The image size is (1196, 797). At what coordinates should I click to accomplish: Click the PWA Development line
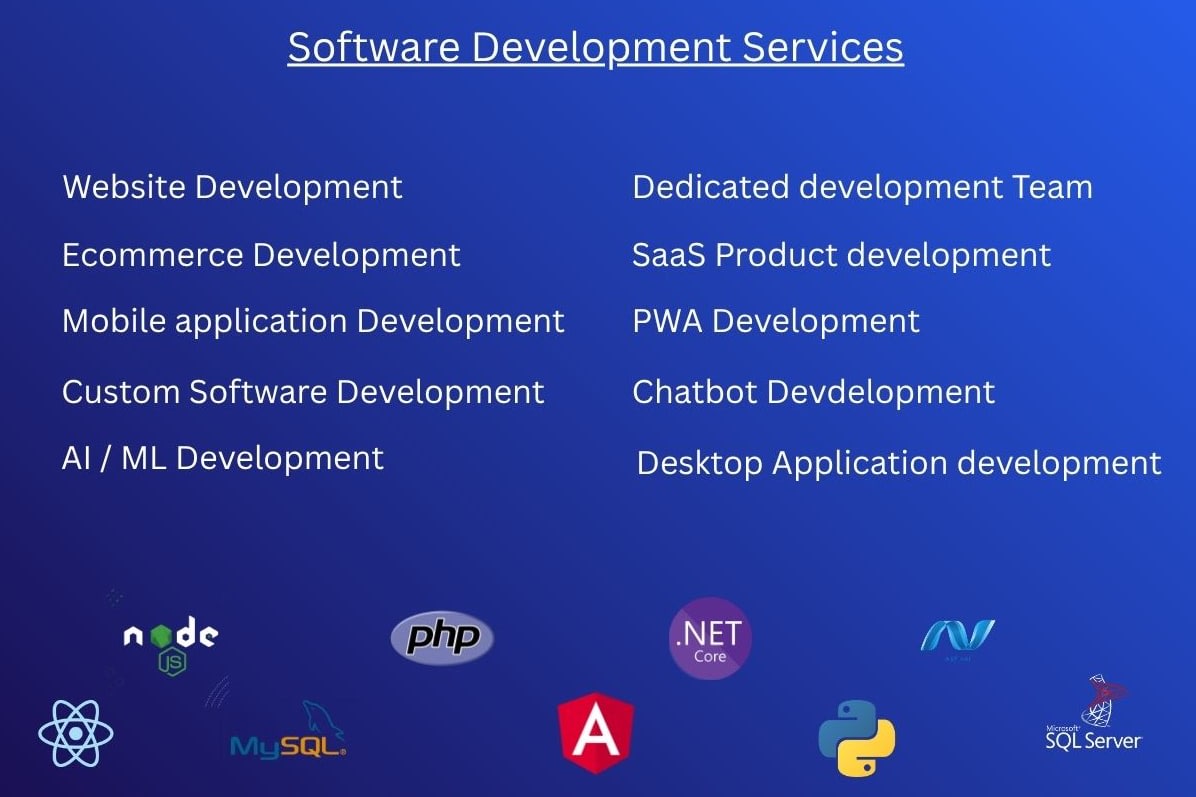pyautogui.click(x=776, y=322)
